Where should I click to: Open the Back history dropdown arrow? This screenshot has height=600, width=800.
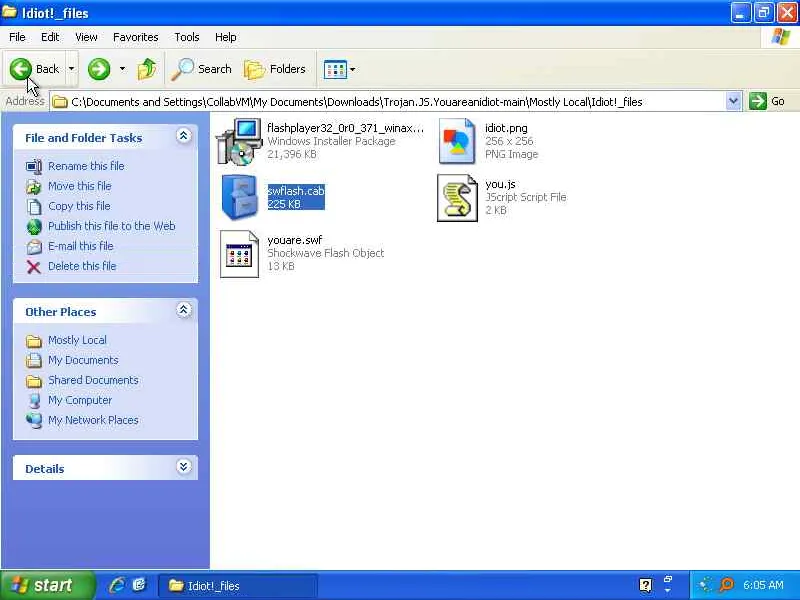pyautogui.click(x=71, y=69)
